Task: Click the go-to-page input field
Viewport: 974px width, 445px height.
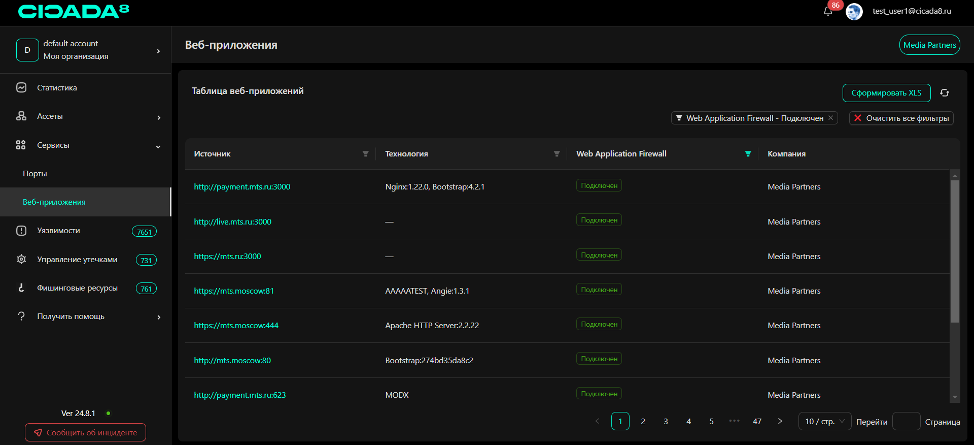Action: (906, 422)
